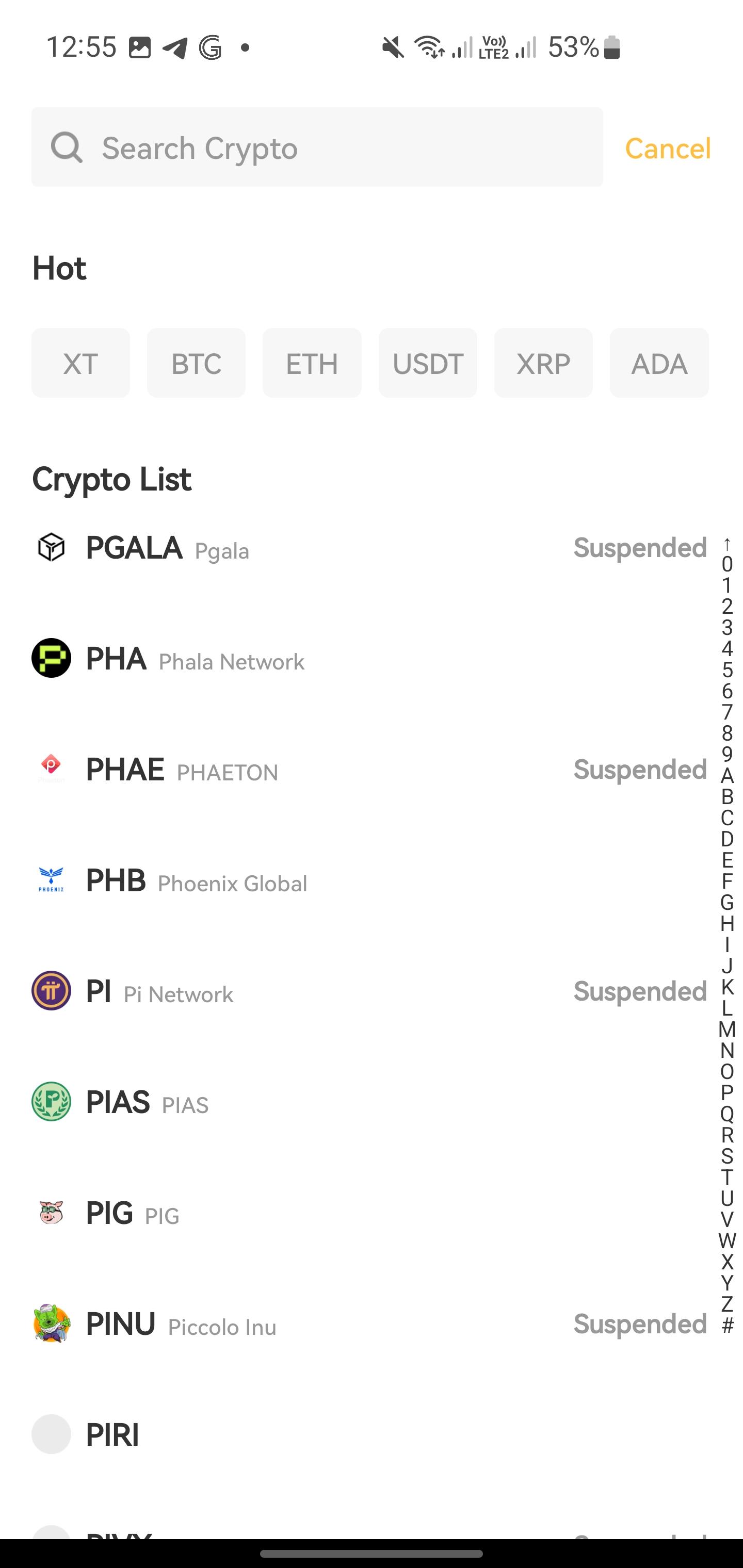Tap the search magnifier icon

67,148
